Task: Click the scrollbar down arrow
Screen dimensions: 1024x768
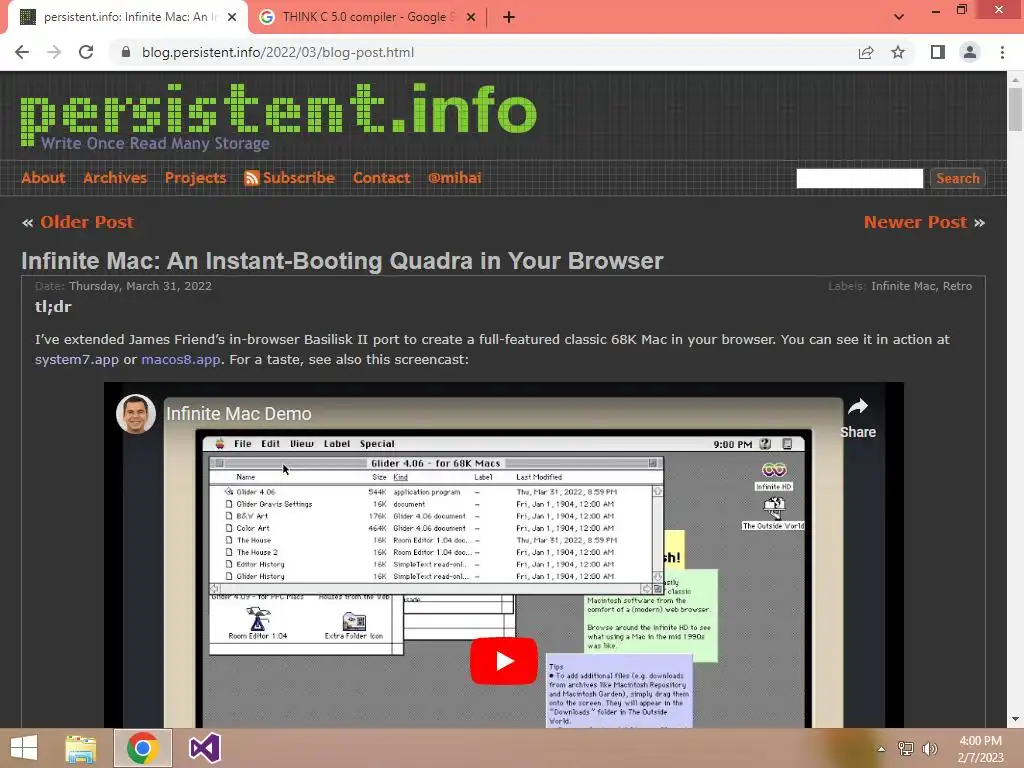Action: coord(1015,719)
